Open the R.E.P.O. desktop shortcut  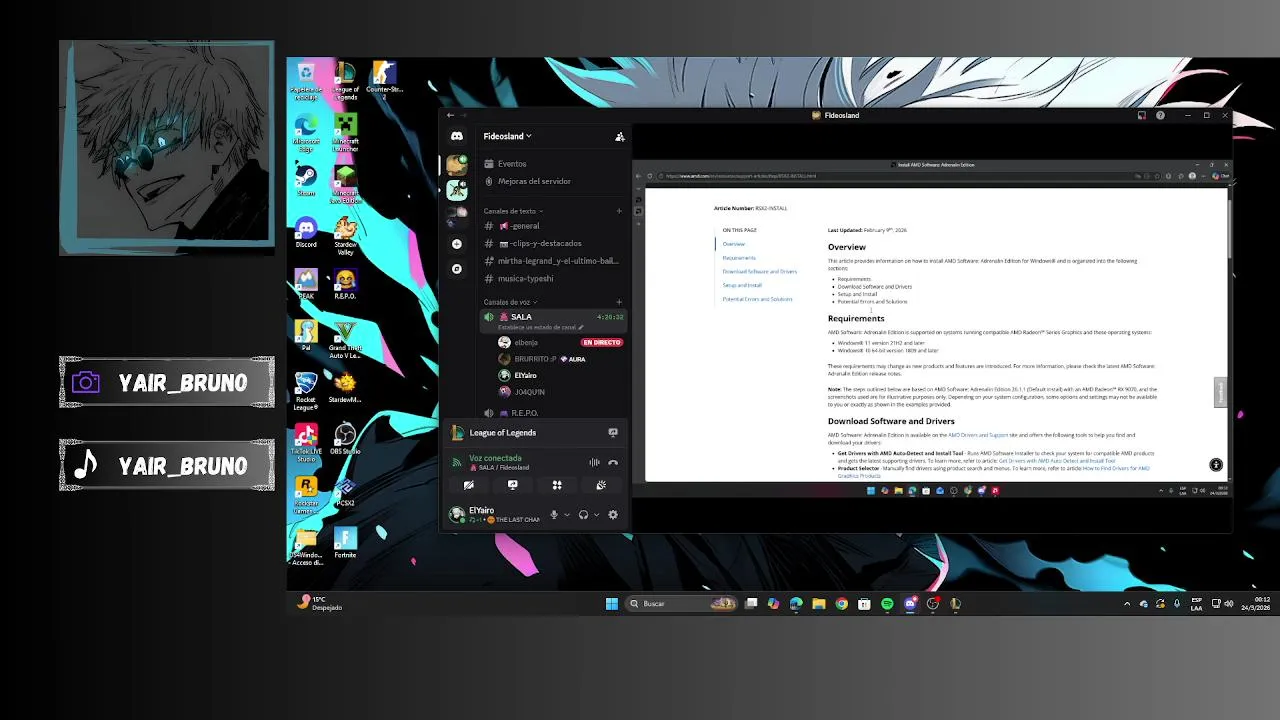pyautogui.click(x=345, y=286)
